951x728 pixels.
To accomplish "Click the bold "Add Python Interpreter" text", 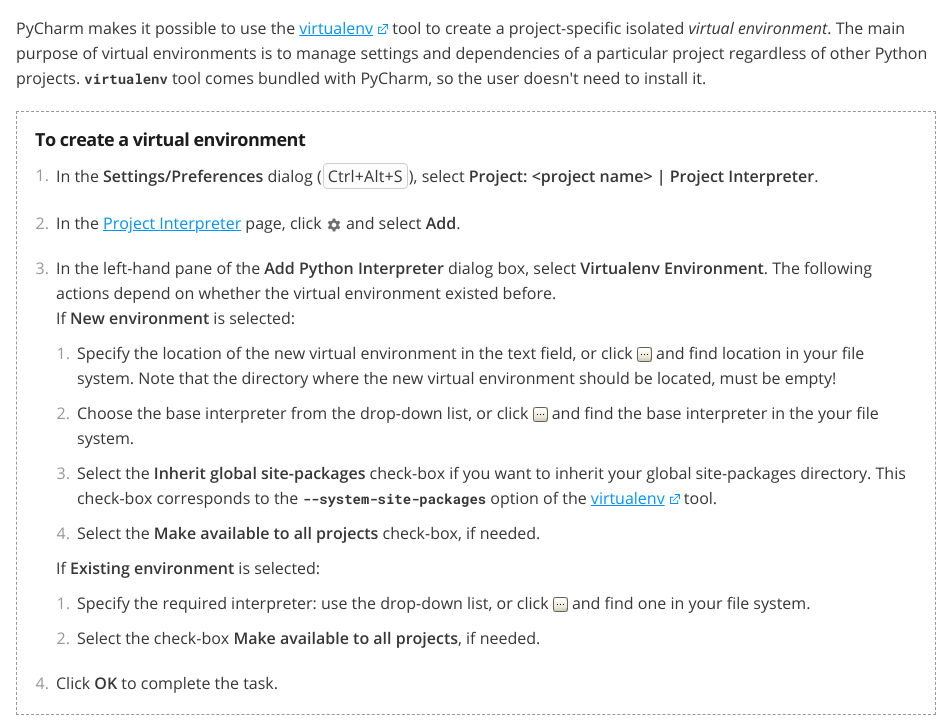I will coord(354,268).
